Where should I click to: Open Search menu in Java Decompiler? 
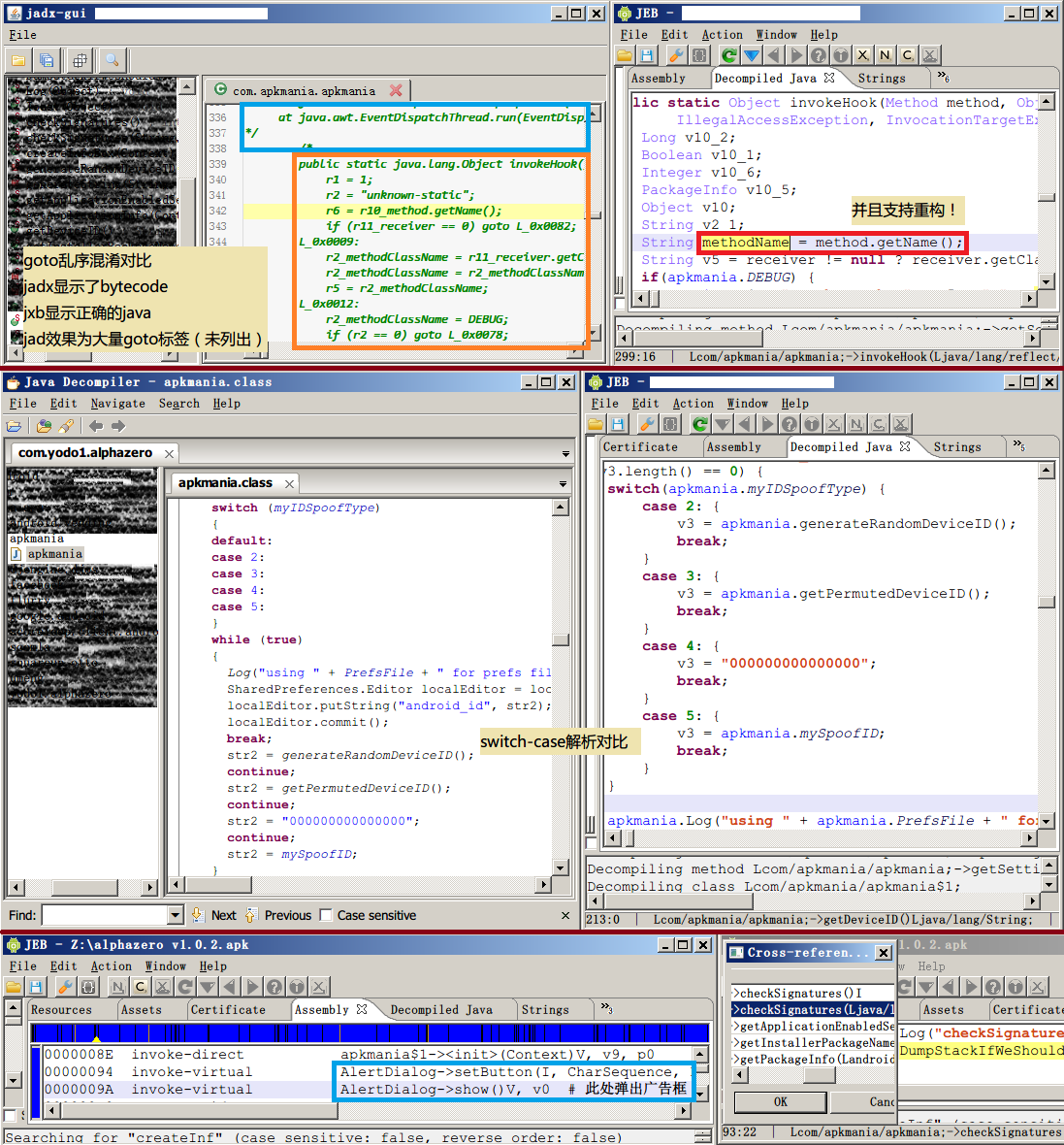178,404
